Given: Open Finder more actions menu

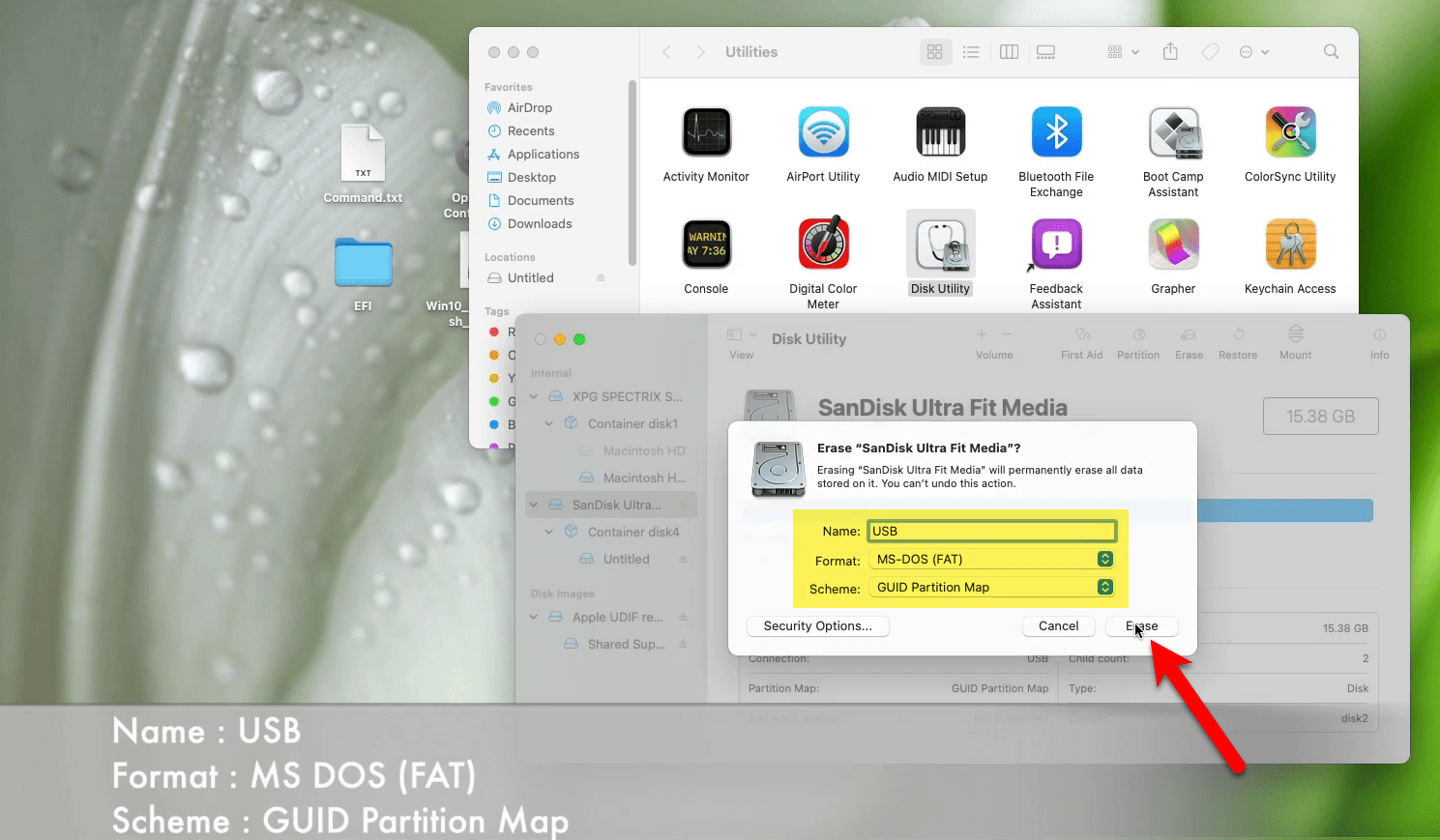Looking at the screenshot, I should pyautogui.click(x=1253, y=52).
